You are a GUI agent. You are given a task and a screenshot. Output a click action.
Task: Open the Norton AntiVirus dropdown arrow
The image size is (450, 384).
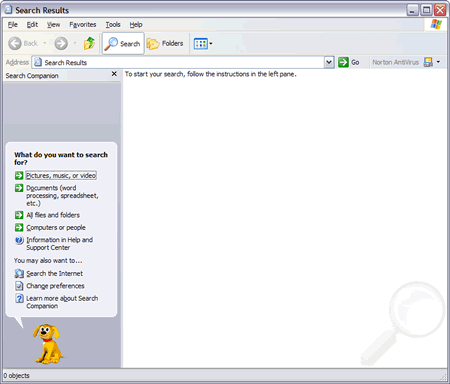pos(438,62)
